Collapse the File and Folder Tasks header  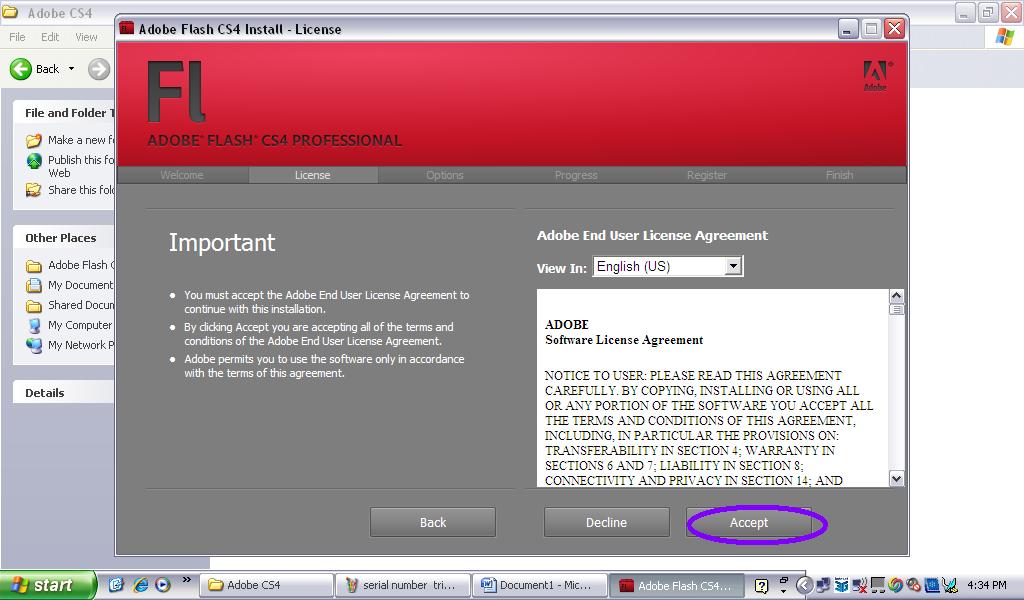click(x=64, y=113)
